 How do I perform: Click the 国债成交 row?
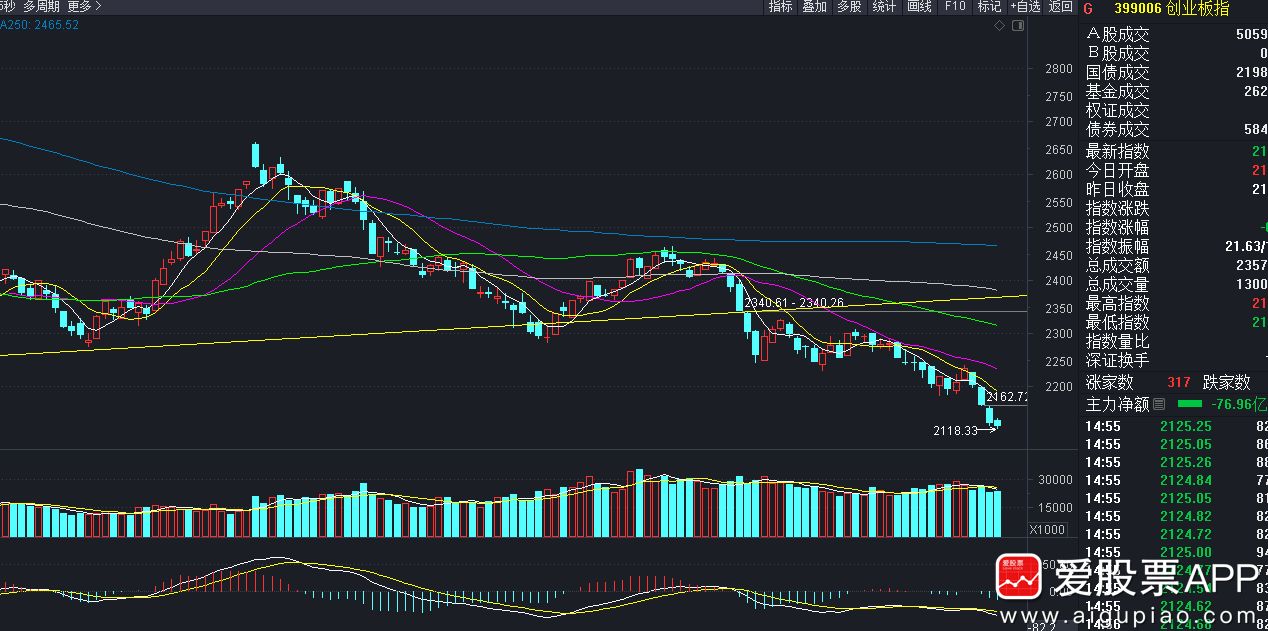coord(1175,73)
